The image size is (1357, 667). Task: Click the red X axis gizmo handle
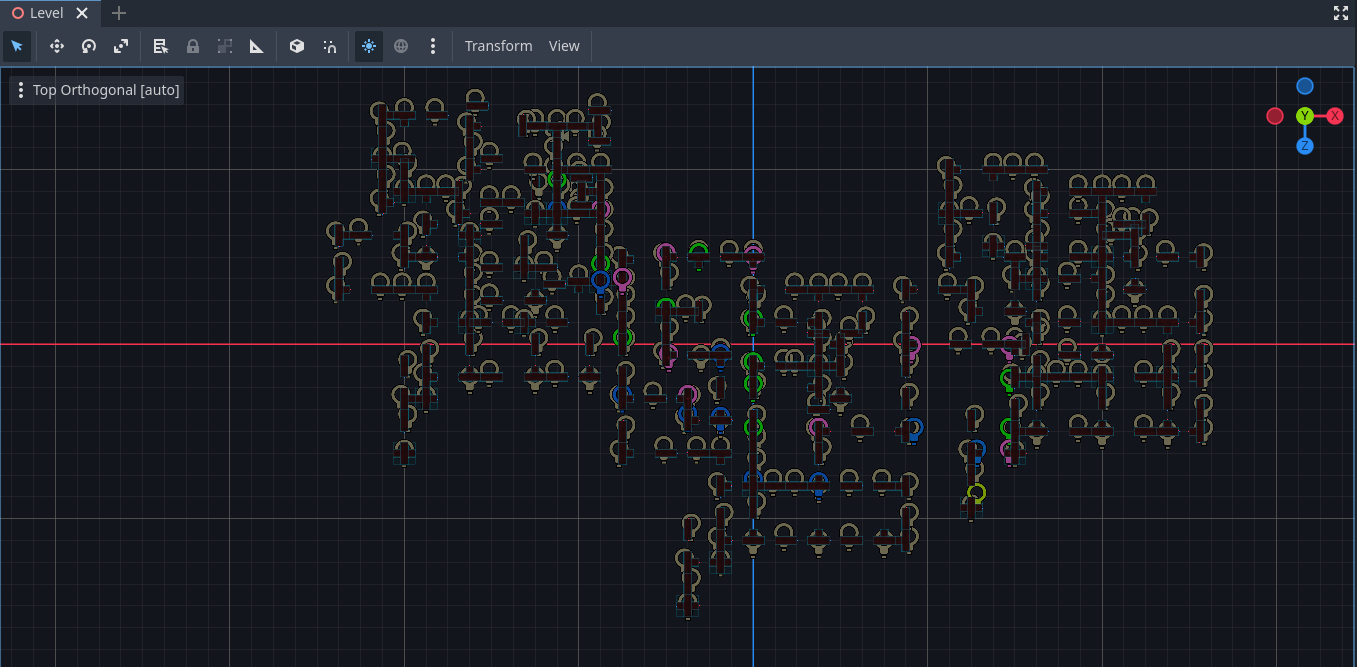tap(1335, 116)
